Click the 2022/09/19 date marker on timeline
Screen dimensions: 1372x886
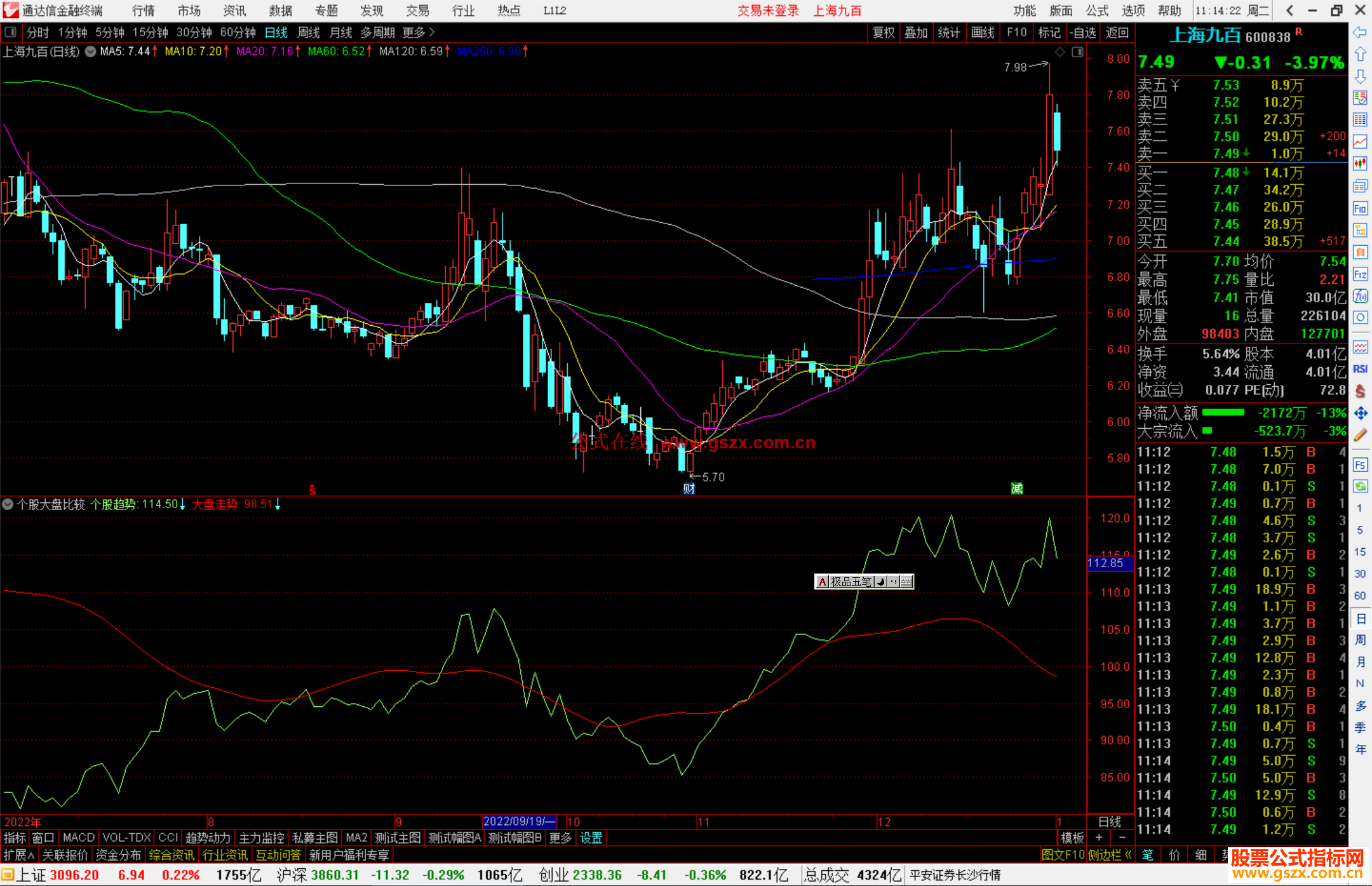pyautogui.click(x=519, y=821)
